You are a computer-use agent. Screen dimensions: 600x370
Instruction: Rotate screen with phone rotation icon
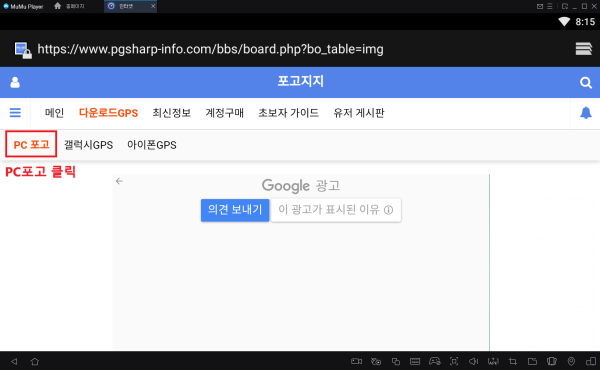(552, 361)
